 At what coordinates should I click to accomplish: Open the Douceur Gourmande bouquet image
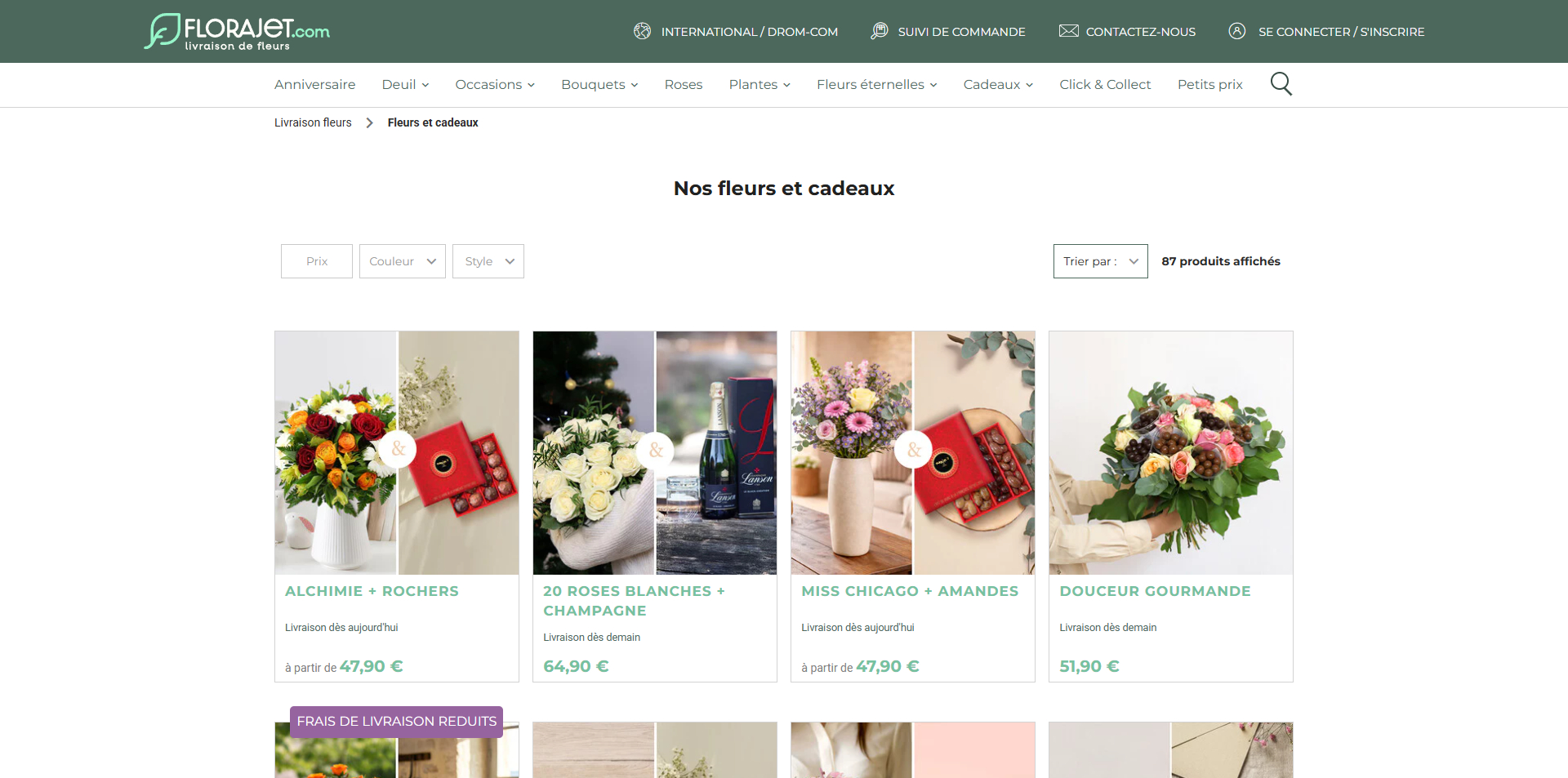[x=1171, y=453]
